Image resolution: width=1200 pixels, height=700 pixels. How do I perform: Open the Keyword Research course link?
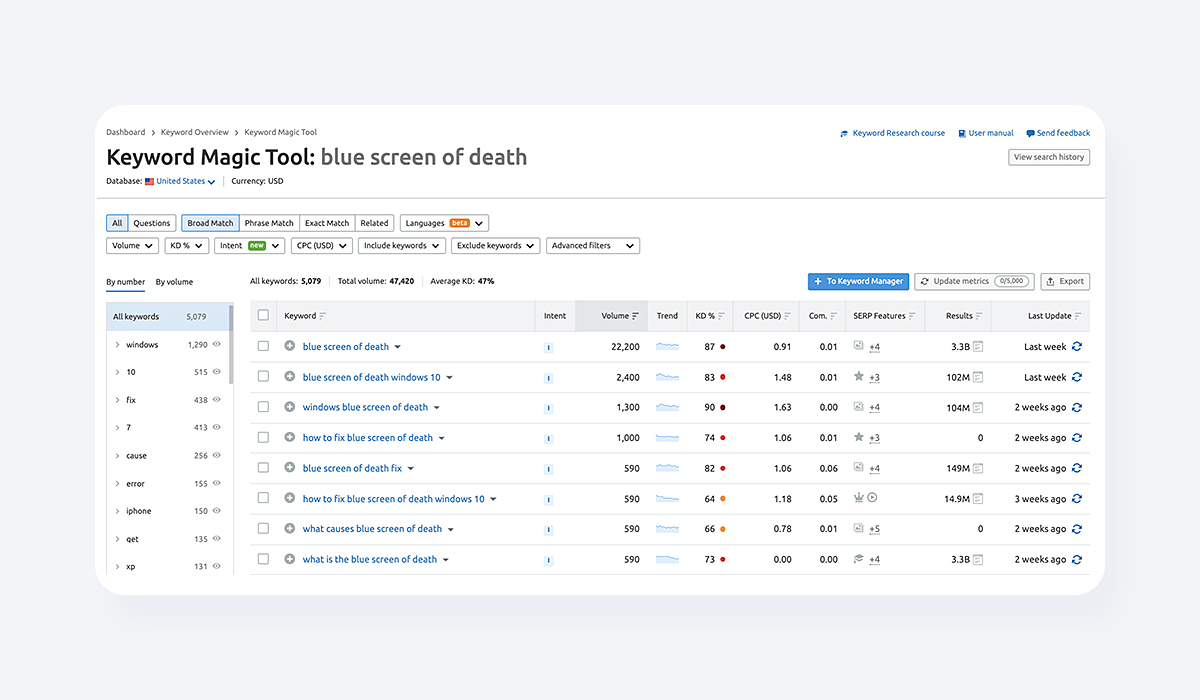[x=892, y=133]
